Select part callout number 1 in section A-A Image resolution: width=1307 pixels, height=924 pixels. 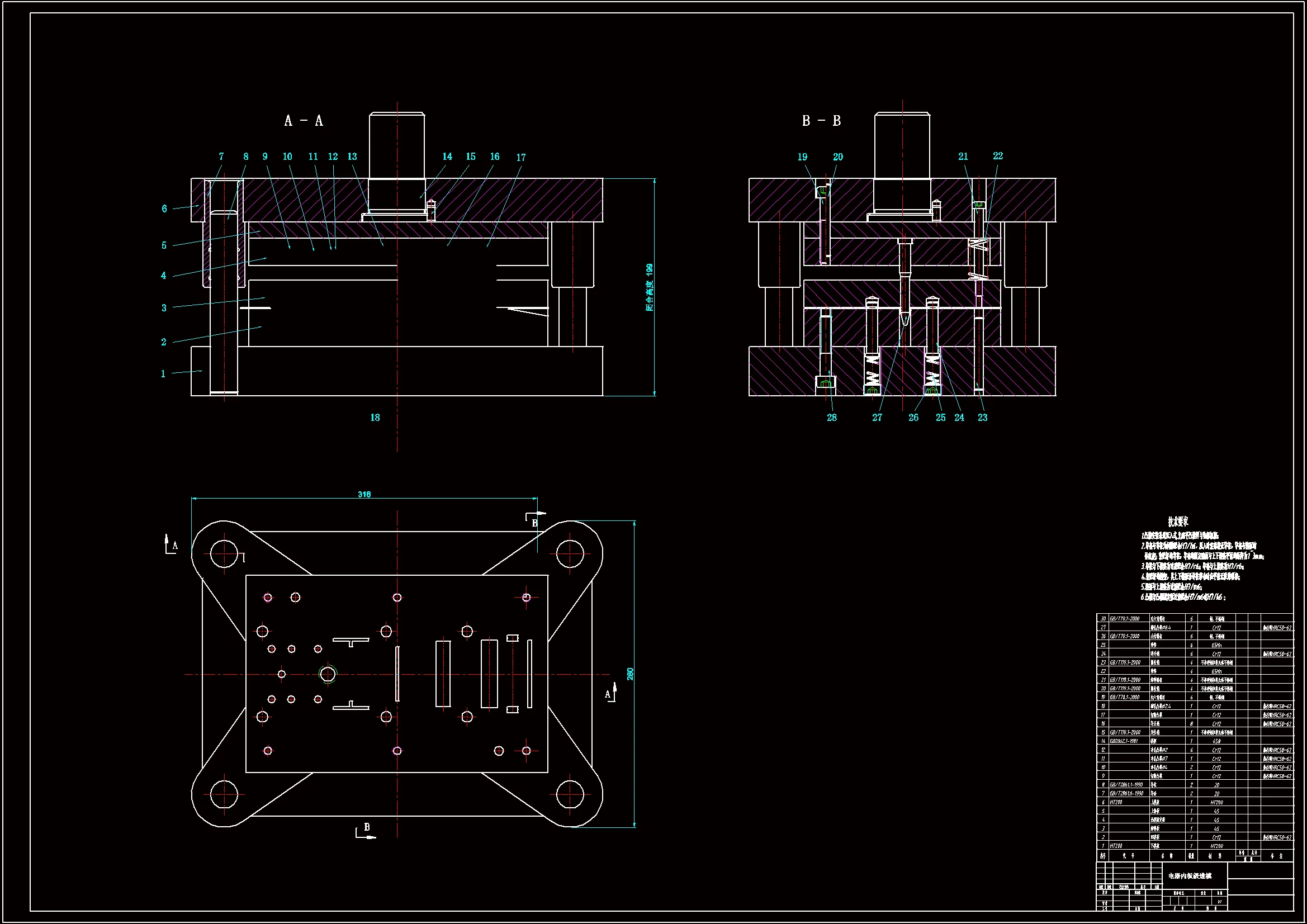click(163, 374)
